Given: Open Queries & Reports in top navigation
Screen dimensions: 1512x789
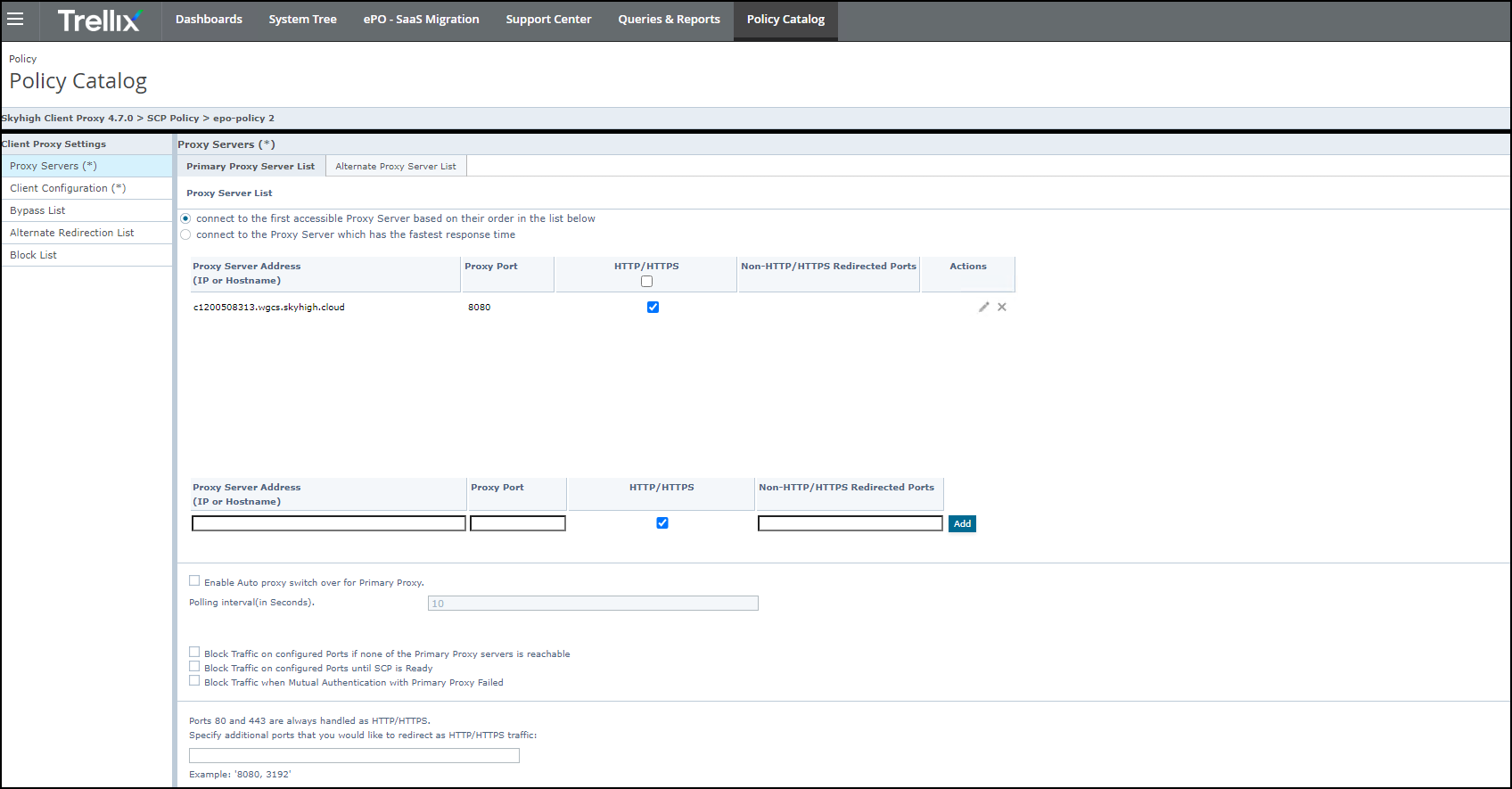Looking at the screenshot, I should point(669,20).
